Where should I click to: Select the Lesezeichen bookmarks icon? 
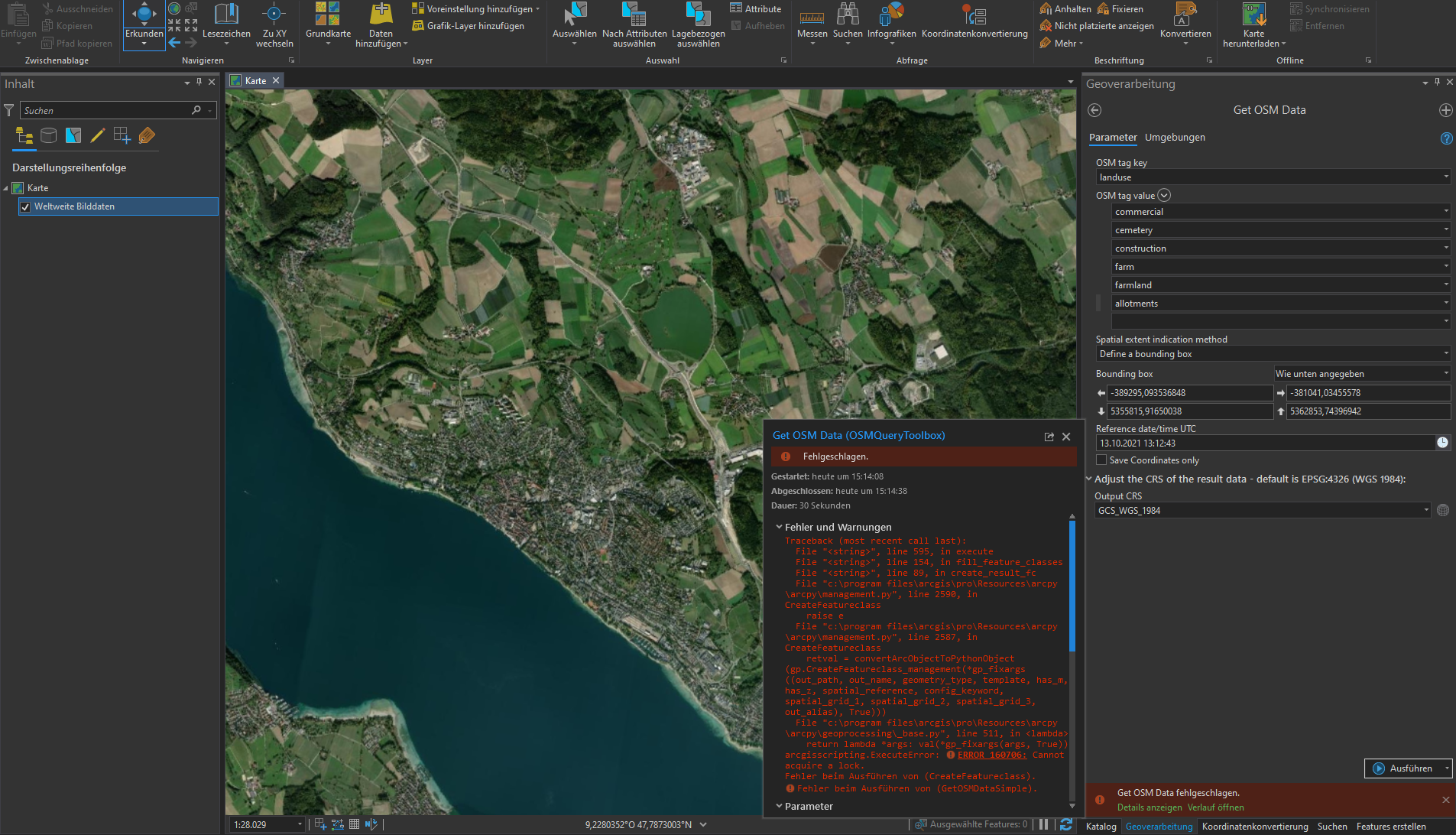tap(226, 14)
